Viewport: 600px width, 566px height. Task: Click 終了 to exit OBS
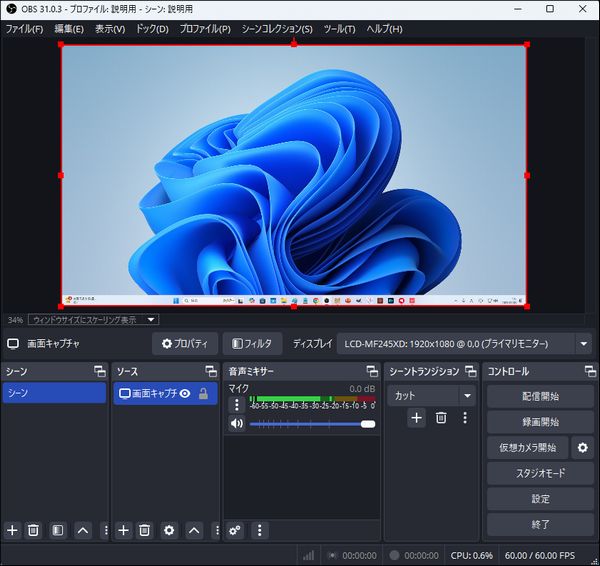540,524
